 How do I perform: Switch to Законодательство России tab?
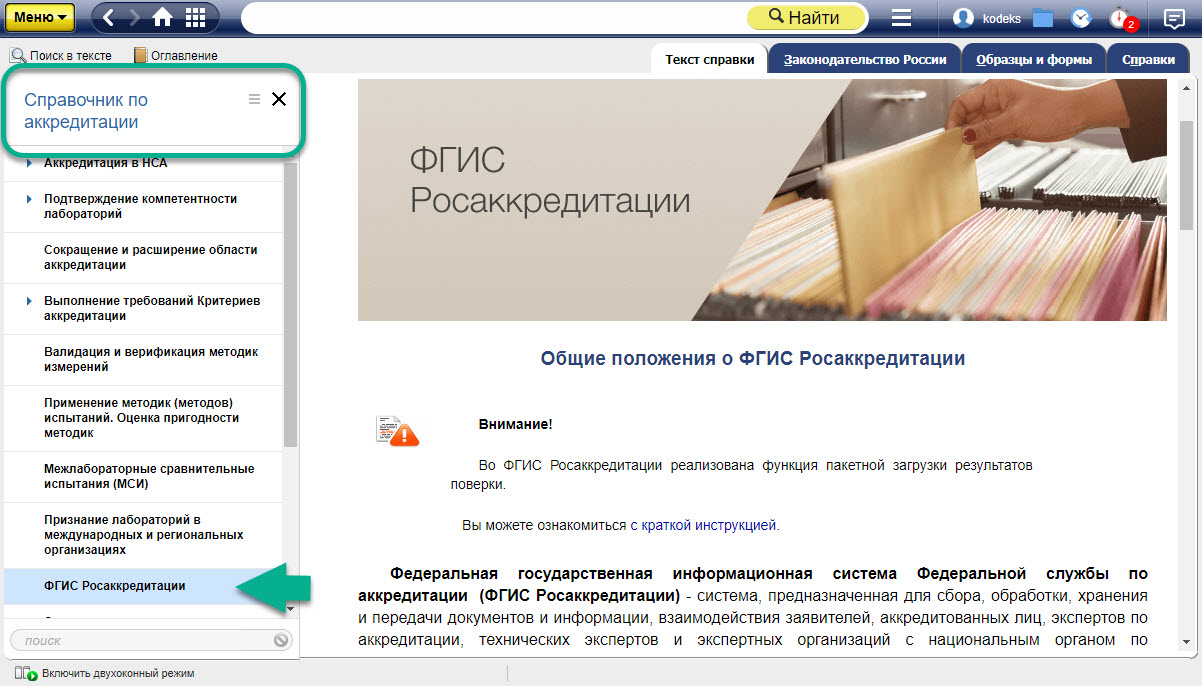(x=864, y=59)
